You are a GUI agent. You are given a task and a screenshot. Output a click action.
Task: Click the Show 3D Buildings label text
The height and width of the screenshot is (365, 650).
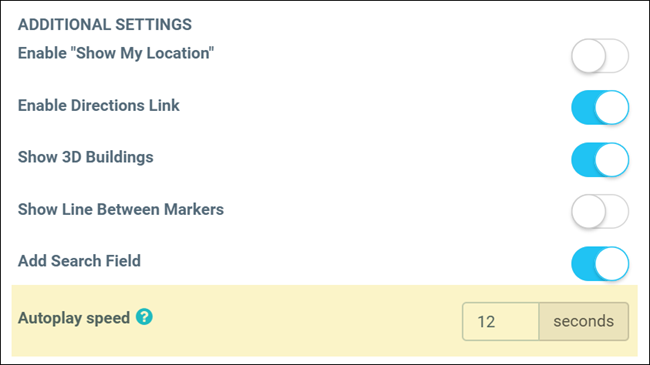[x=85, y=157]
